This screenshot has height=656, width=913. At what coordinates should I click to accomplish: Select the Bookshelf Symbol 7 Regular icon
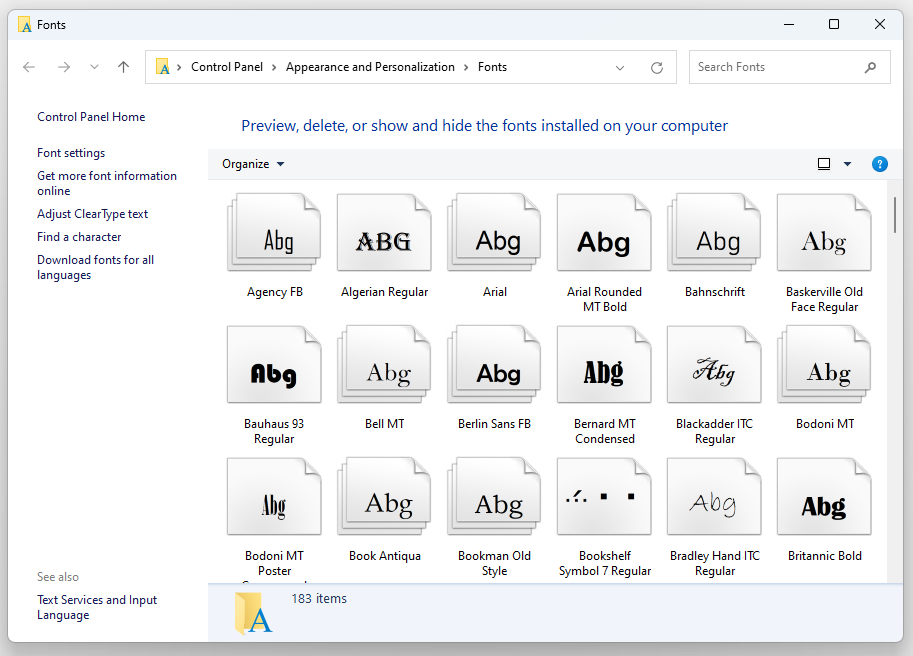click(x=604, y=497)
